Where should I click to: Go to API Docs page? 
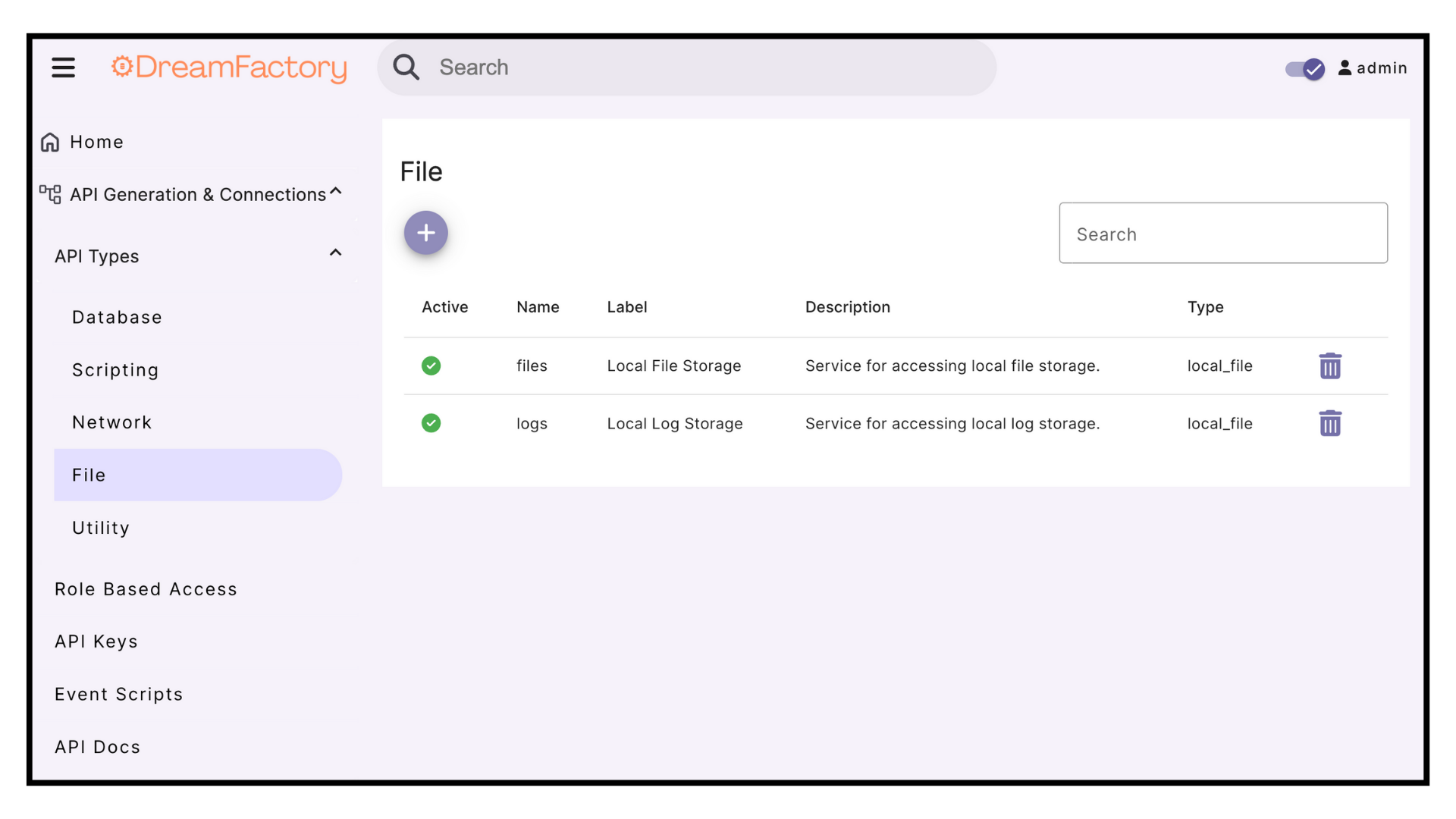point(97,747)
